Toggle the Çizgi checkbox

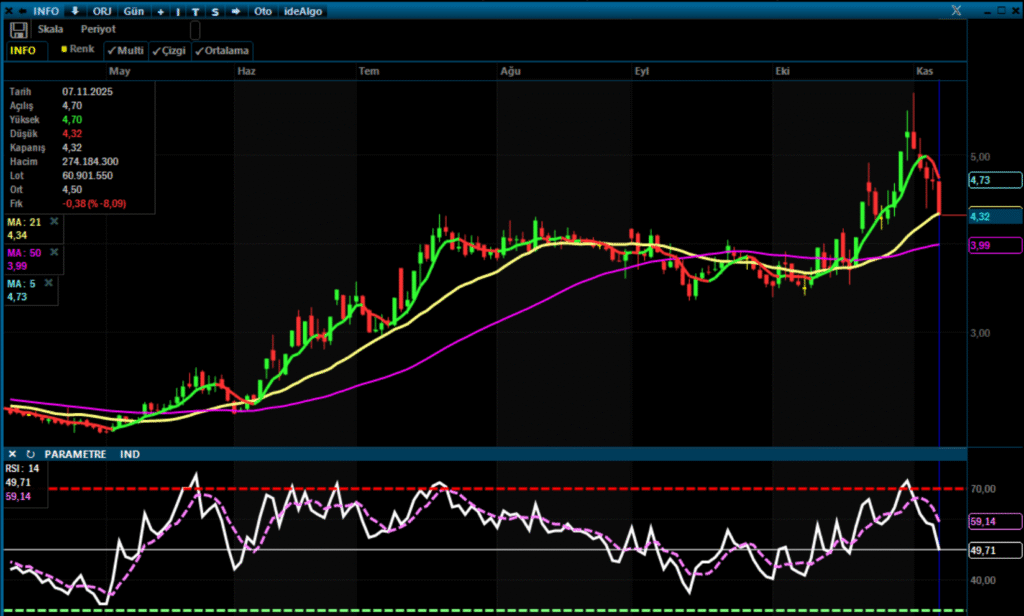coord(169,50)
